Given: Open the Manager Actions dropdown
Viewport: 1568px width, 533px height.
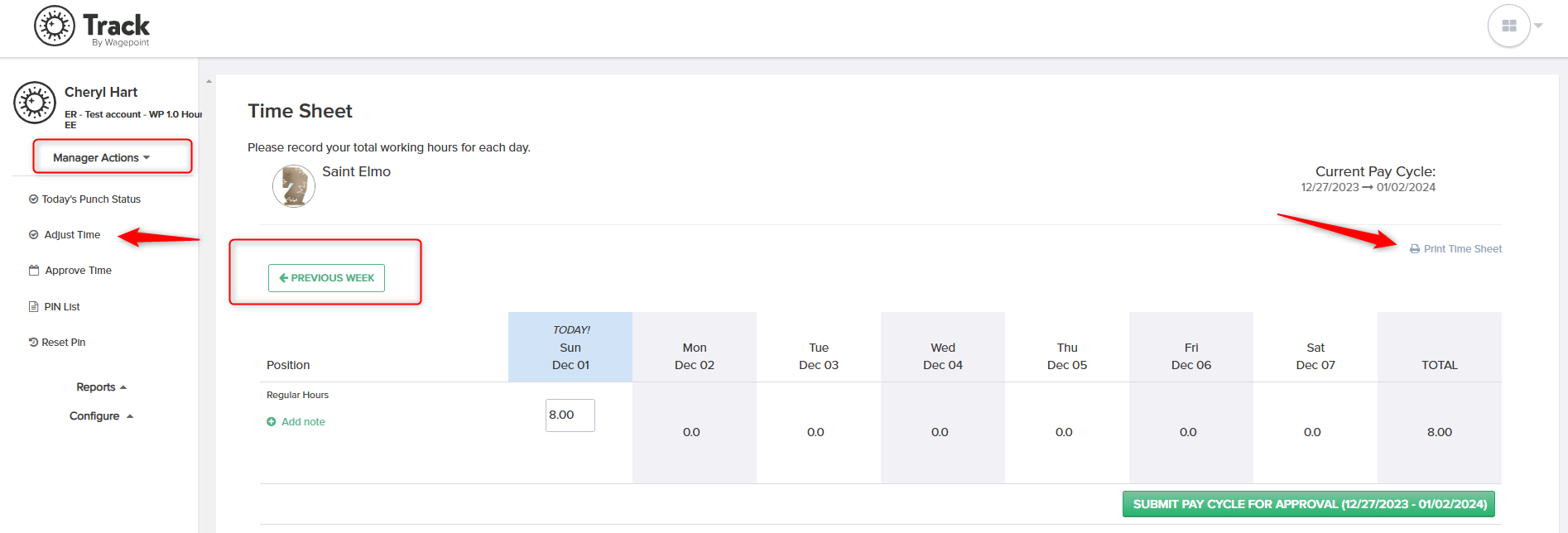Looking at the screenshot, I should (102, 157).
